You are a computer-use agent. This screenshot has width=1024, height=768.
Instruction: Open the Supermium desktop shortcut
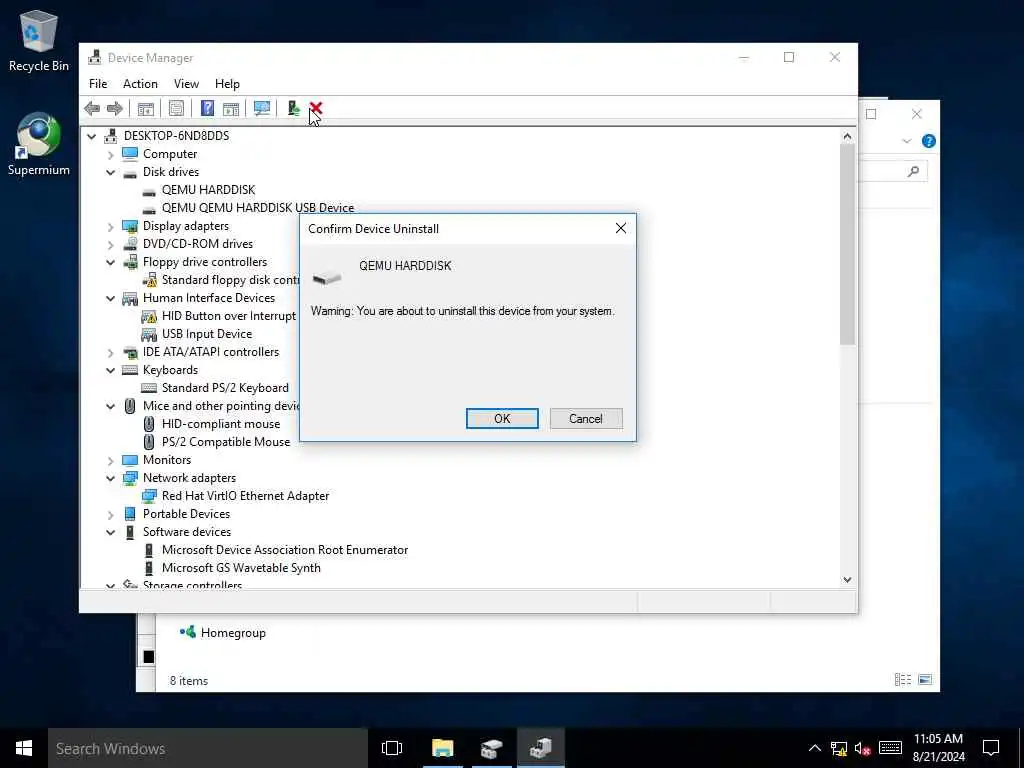pos(39,144)
